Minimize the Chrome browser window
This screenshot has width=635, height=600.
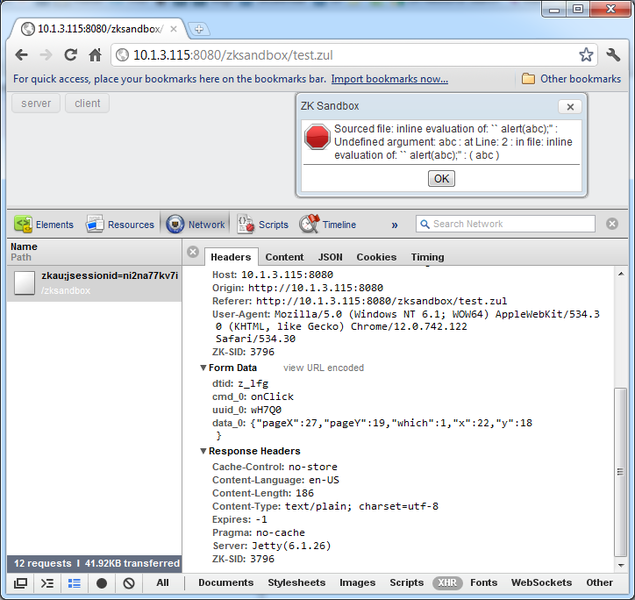tap(554, 10)
